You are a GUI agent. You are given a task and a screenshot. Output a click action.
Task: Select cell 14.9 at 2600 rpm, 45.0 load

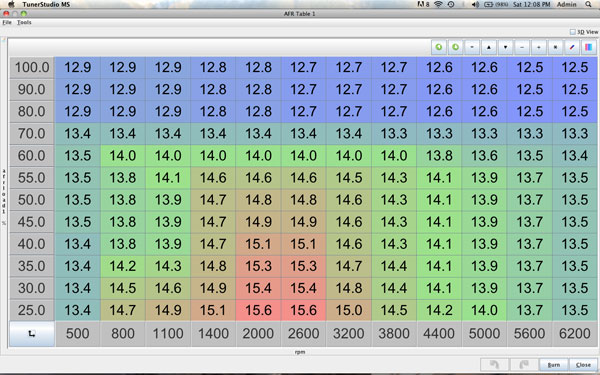pos(303,222)
